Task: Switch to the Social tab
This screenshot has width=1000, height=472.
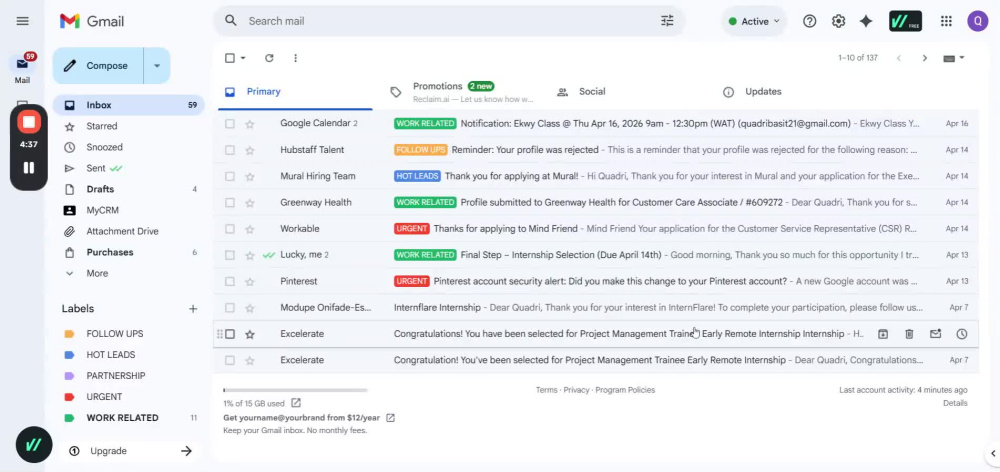Action: (592, 92)
